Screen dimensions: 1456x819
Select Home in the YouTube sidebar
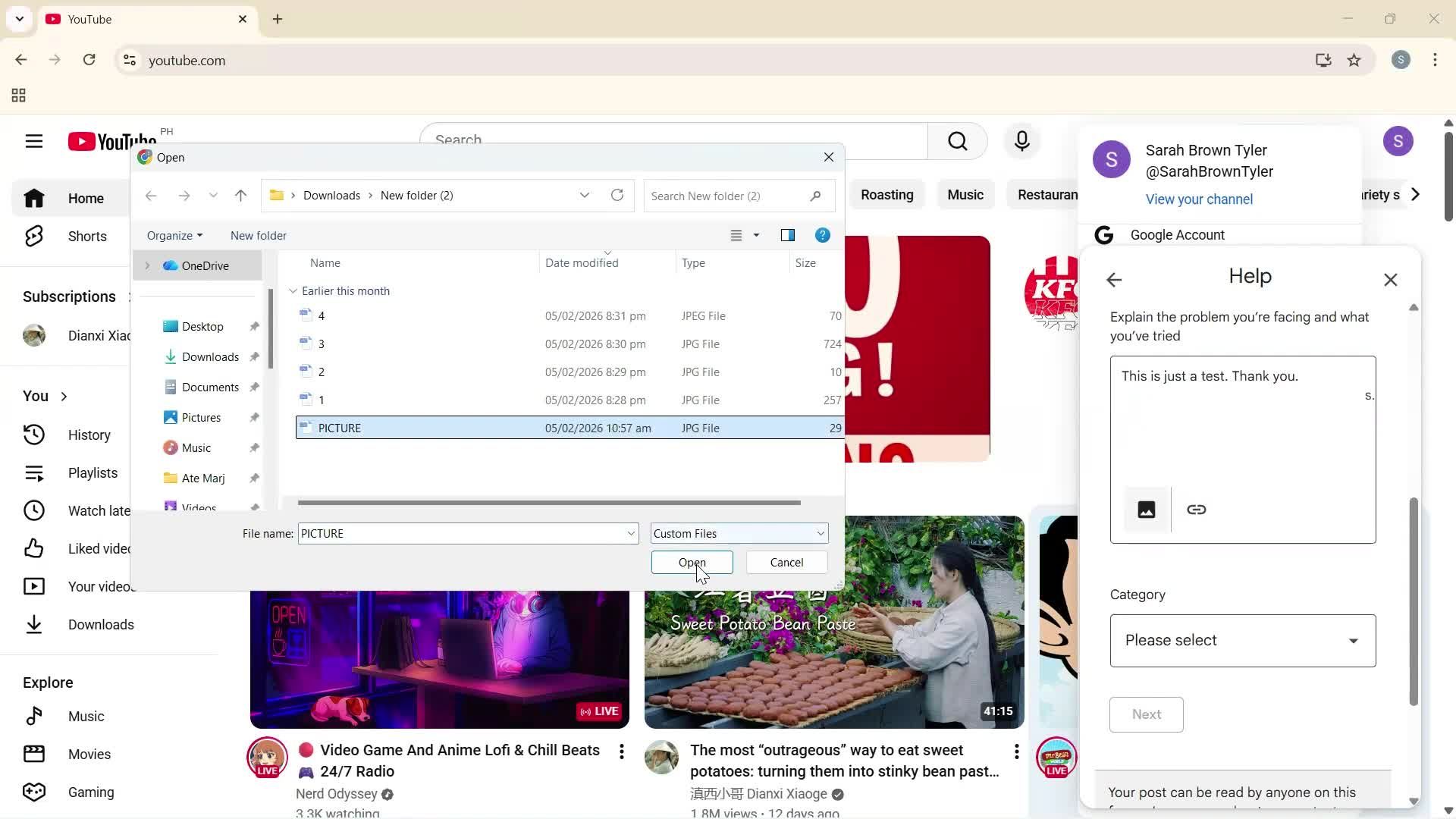(86, 198)
